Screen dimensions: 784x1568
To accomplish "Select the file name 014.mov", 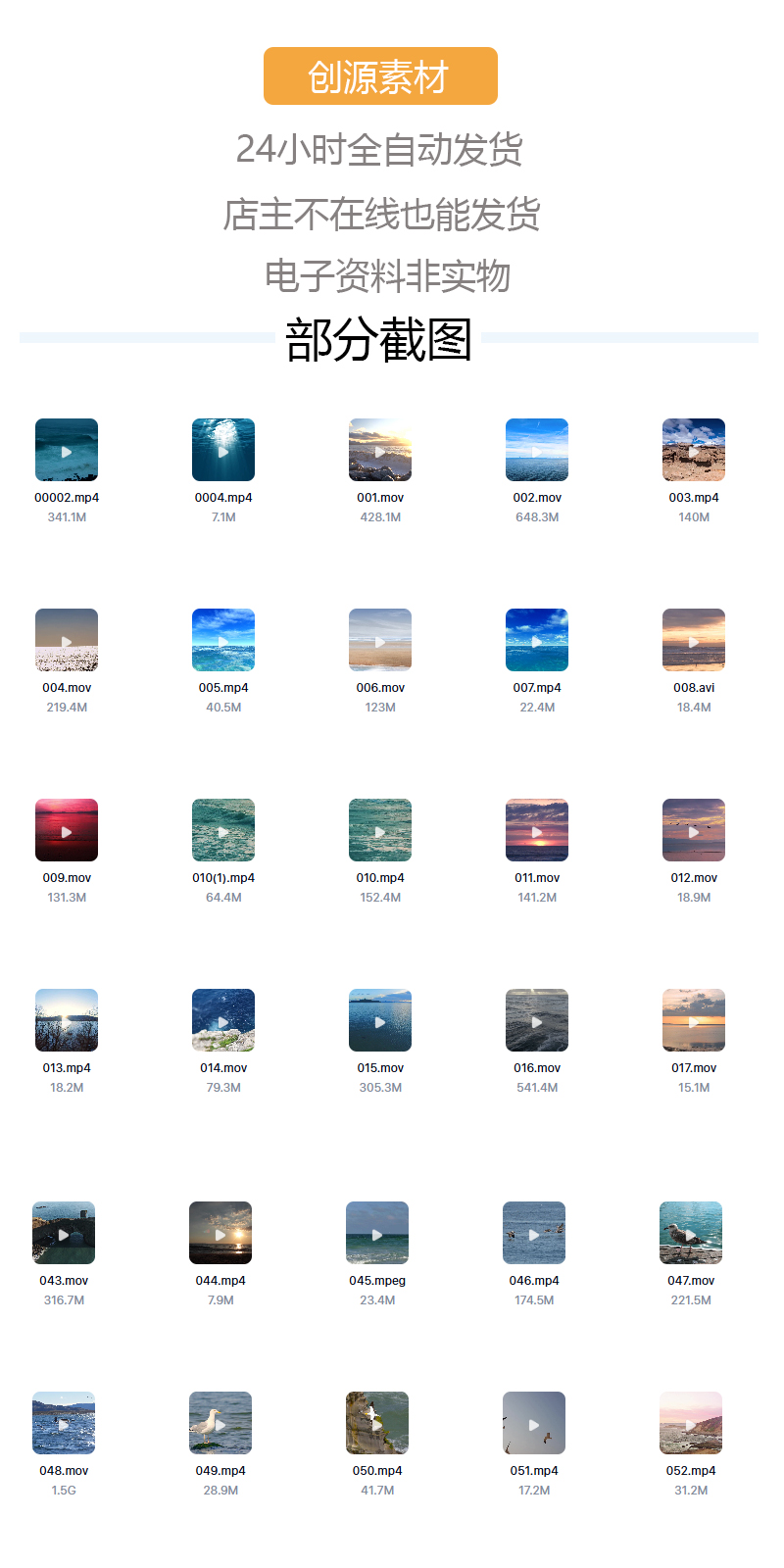I will (x=223, y=1068).
